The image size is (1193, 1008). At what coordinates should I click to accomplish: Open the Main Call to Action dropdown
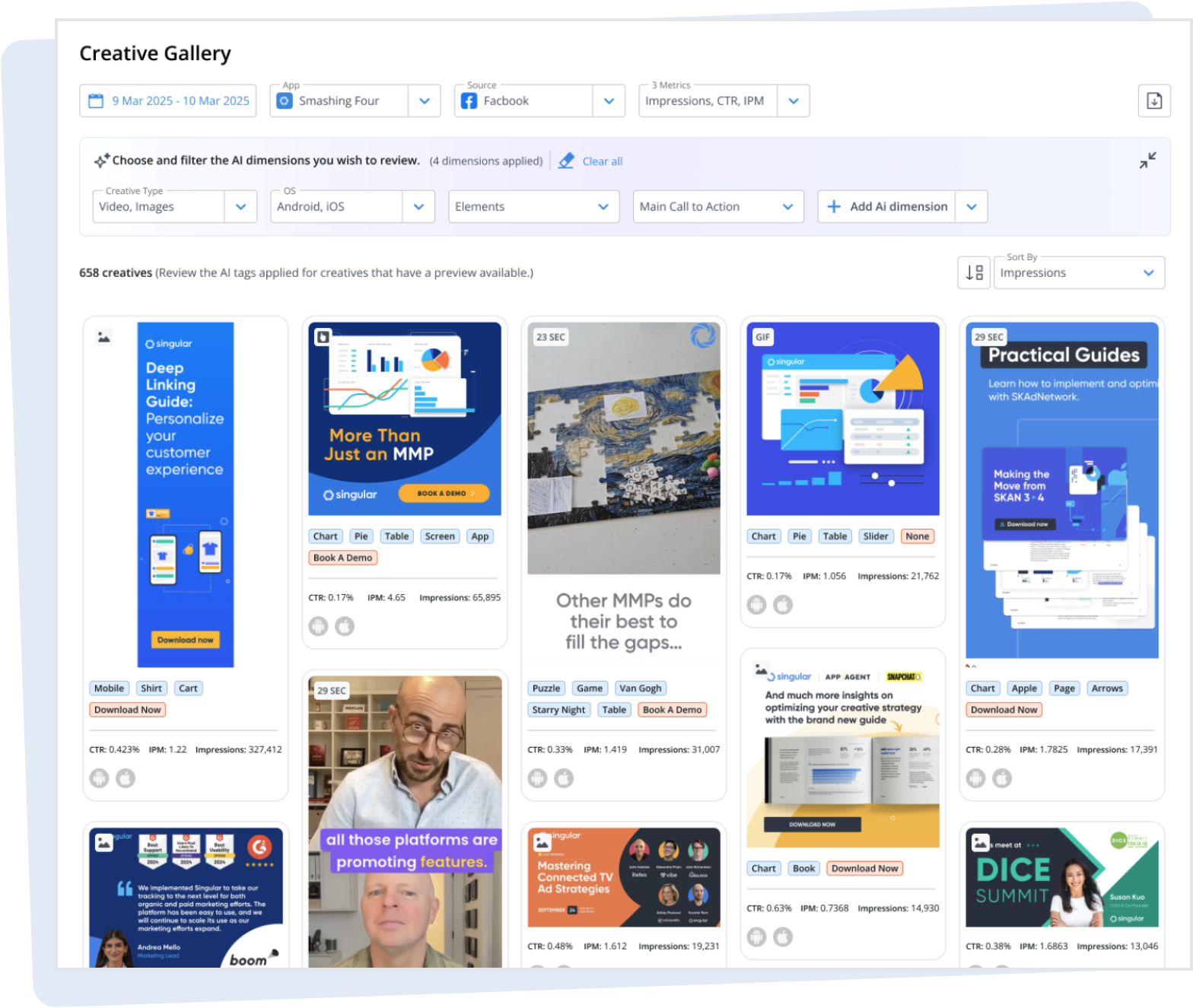pyautogui.click(x=718, y=206)
